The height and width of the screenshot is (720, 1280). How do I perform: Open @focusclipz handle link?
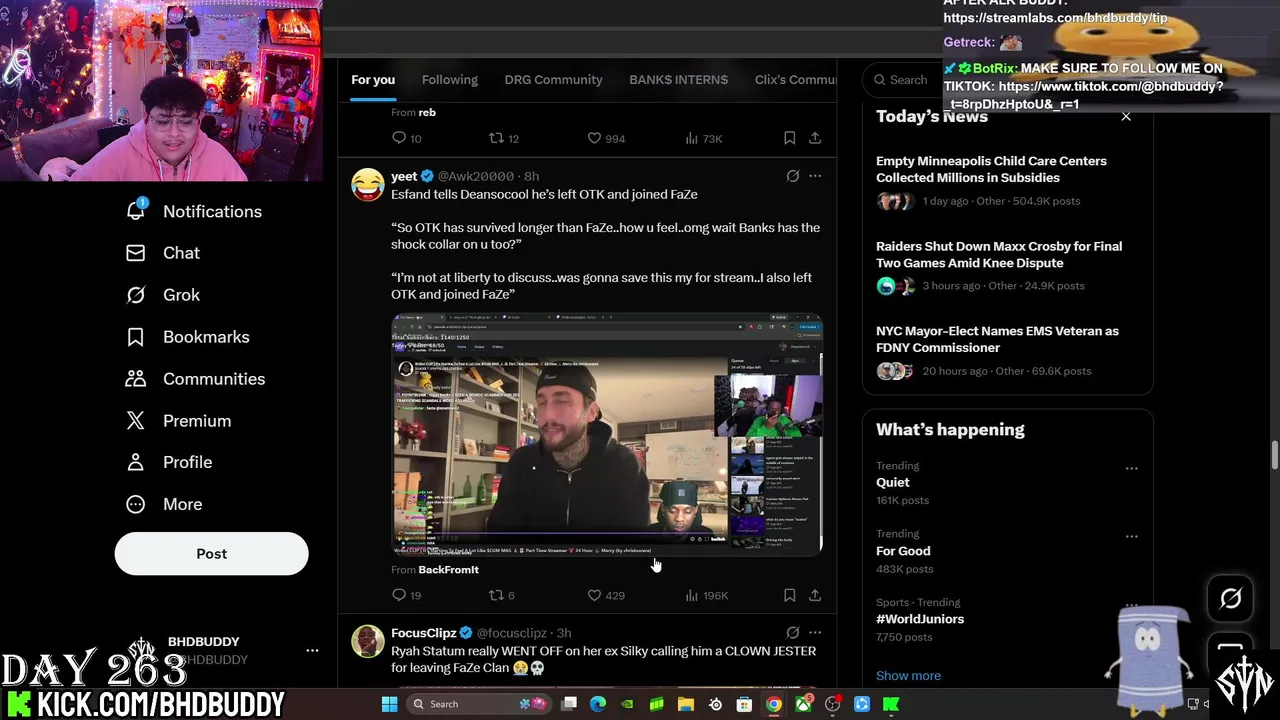[x=512, y=633]
